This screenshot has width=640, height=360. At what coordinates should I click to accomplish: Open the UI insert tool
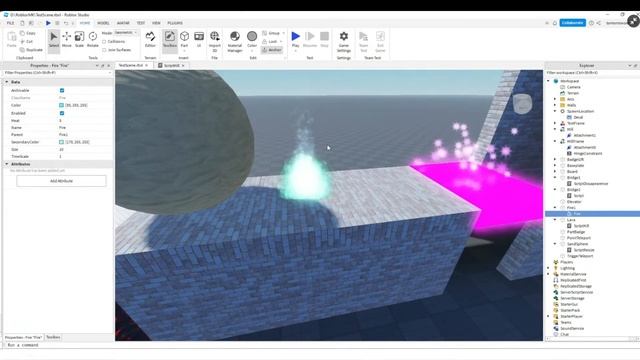point(199,40)
